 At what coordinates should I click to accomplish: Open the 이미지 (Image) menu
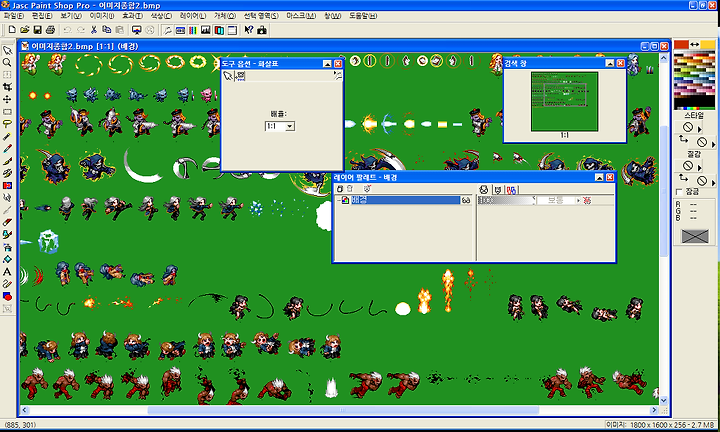(101, 16)
